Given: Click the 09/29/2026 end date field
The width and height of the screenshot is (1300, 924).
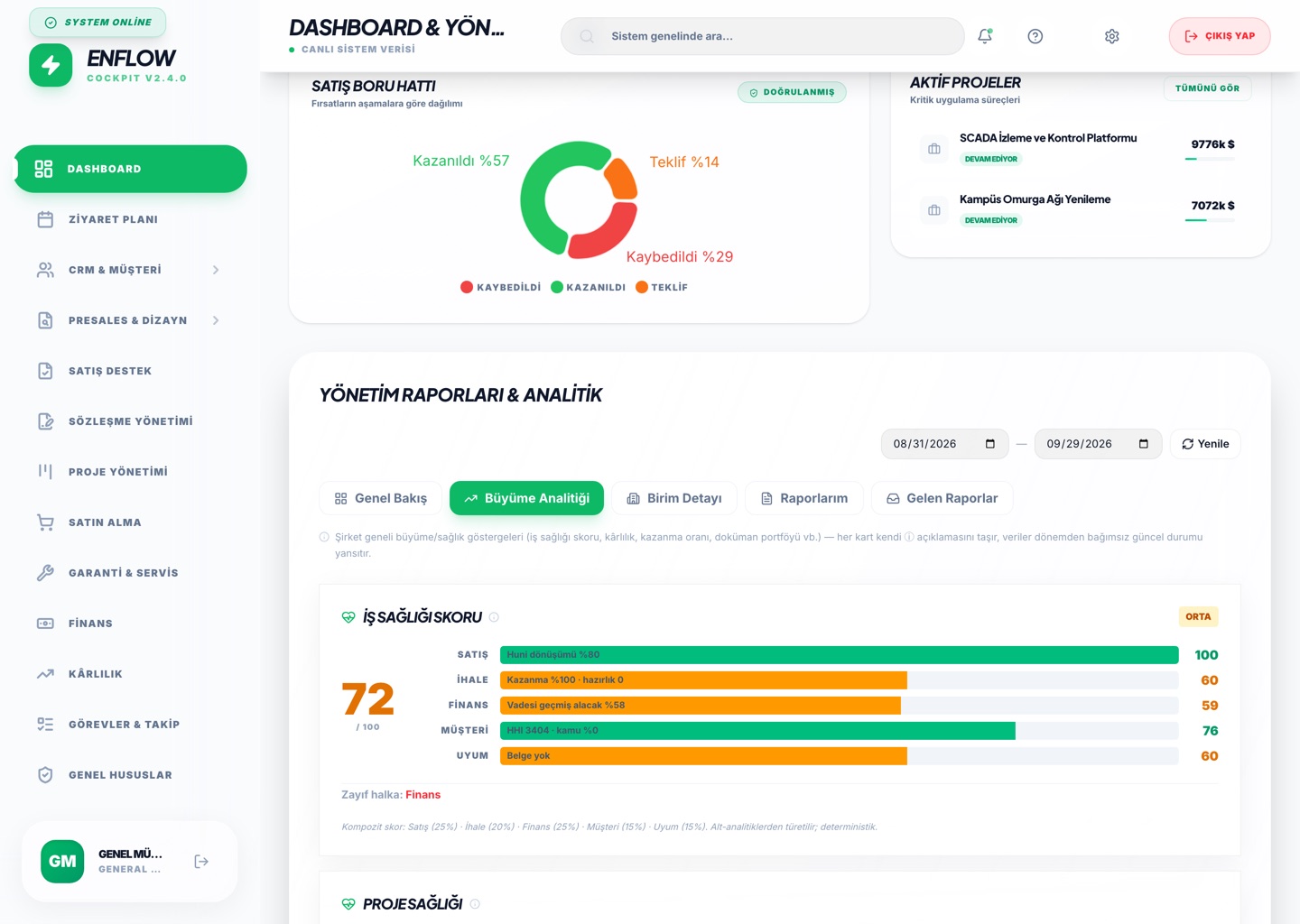Looking at the screenshot, I should [x=1097, y=444].
